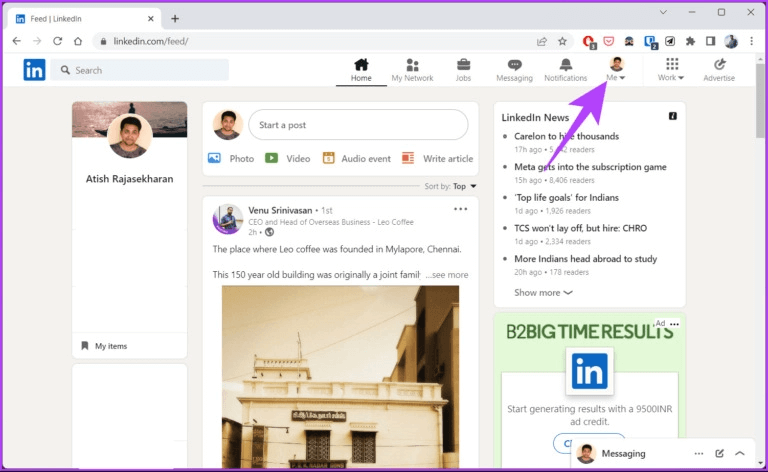Viewport: 768px width, 472px height.
Task: Open the Pocket extension icon
Action: [x=609, y=41]
